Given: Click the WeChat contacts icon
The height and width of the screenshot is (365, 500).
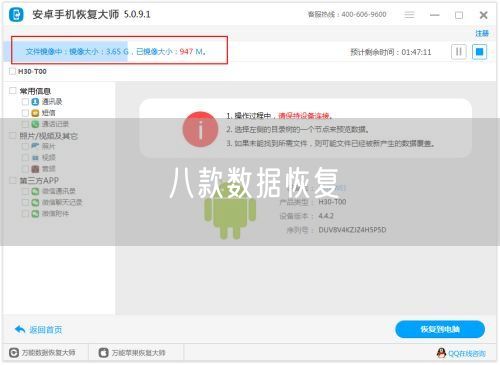Looking at the screenshot, I should 35,191.
